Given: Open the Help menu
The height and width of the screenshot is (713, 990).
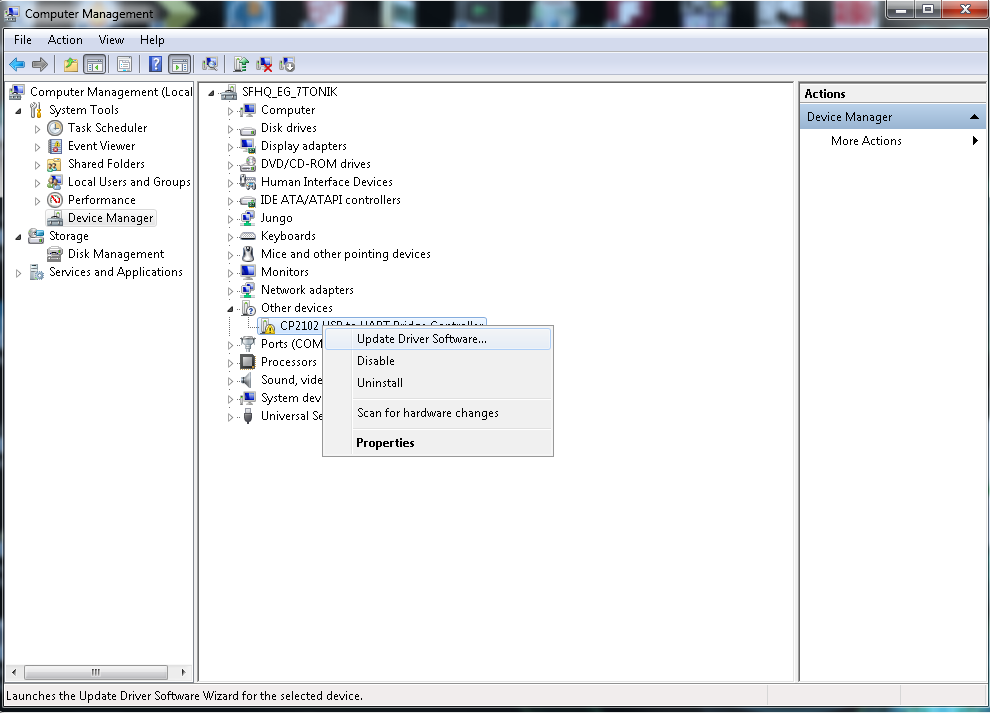Looking at the screenshot, I should [x=152, y=40].
